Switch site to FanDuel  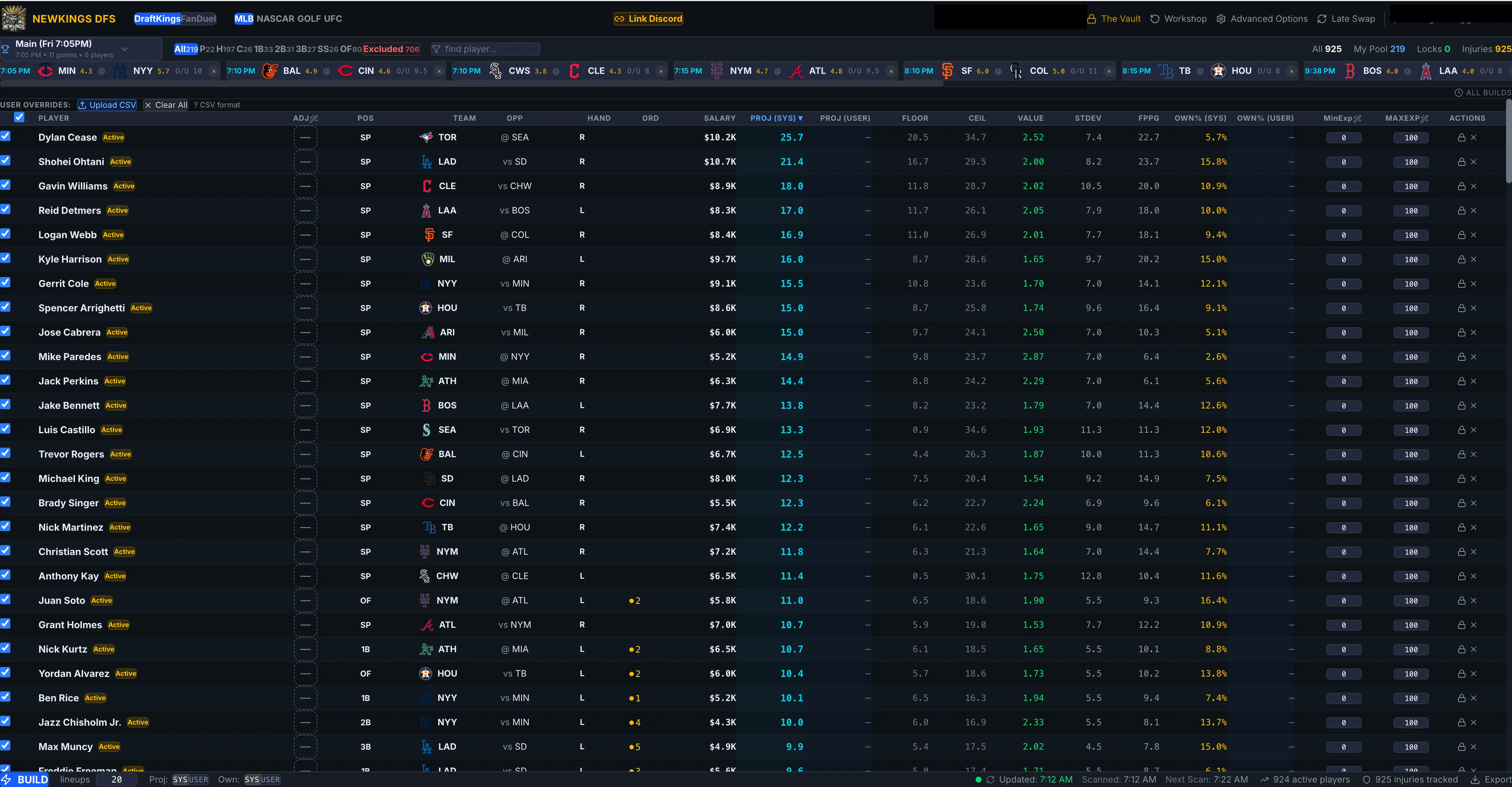coord(198,19)
